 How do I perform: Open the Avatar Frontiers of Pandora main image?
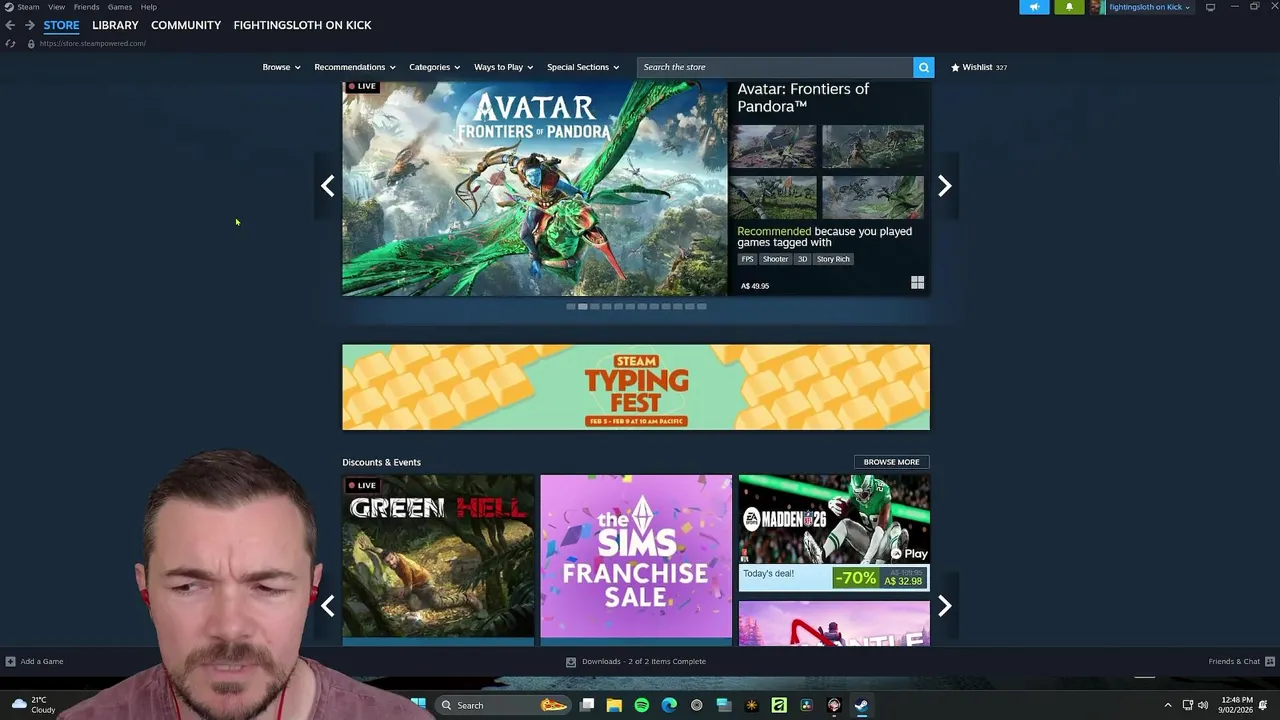point(534,187)
